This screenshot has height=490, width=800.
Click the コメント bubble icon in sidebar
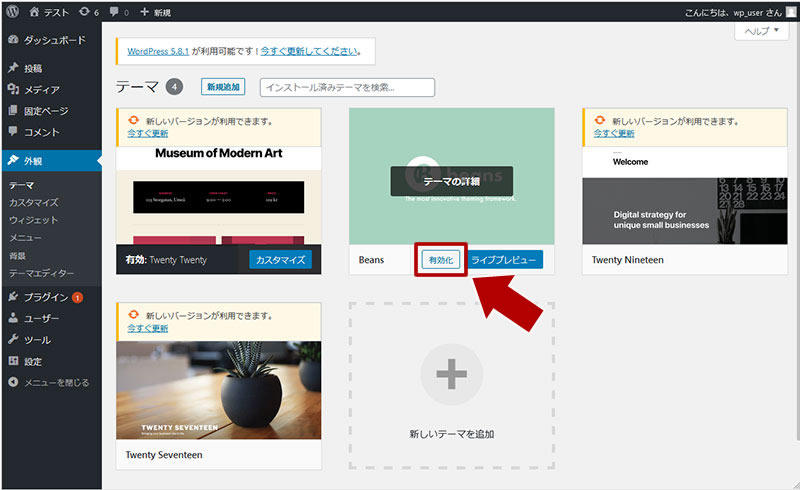tap(13, 131)
